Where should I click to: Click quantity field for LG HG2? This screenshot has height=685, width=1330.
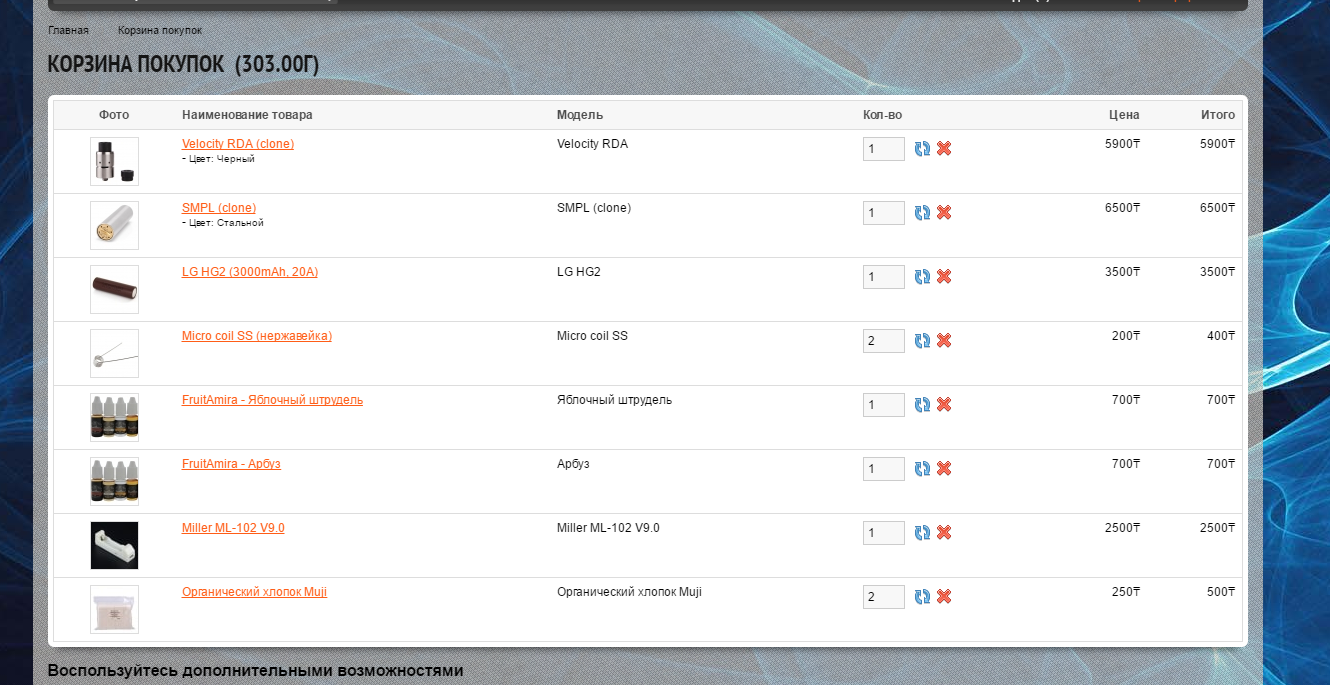point(884,277)
